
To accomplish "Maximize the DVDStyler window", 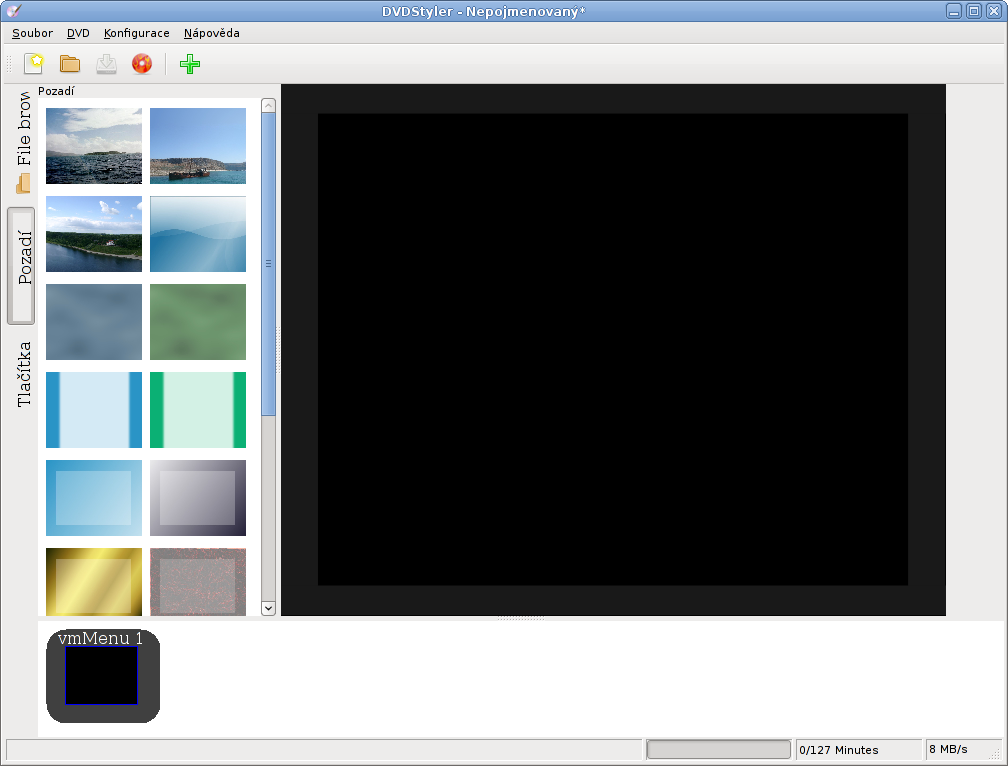I will point(973,11).
